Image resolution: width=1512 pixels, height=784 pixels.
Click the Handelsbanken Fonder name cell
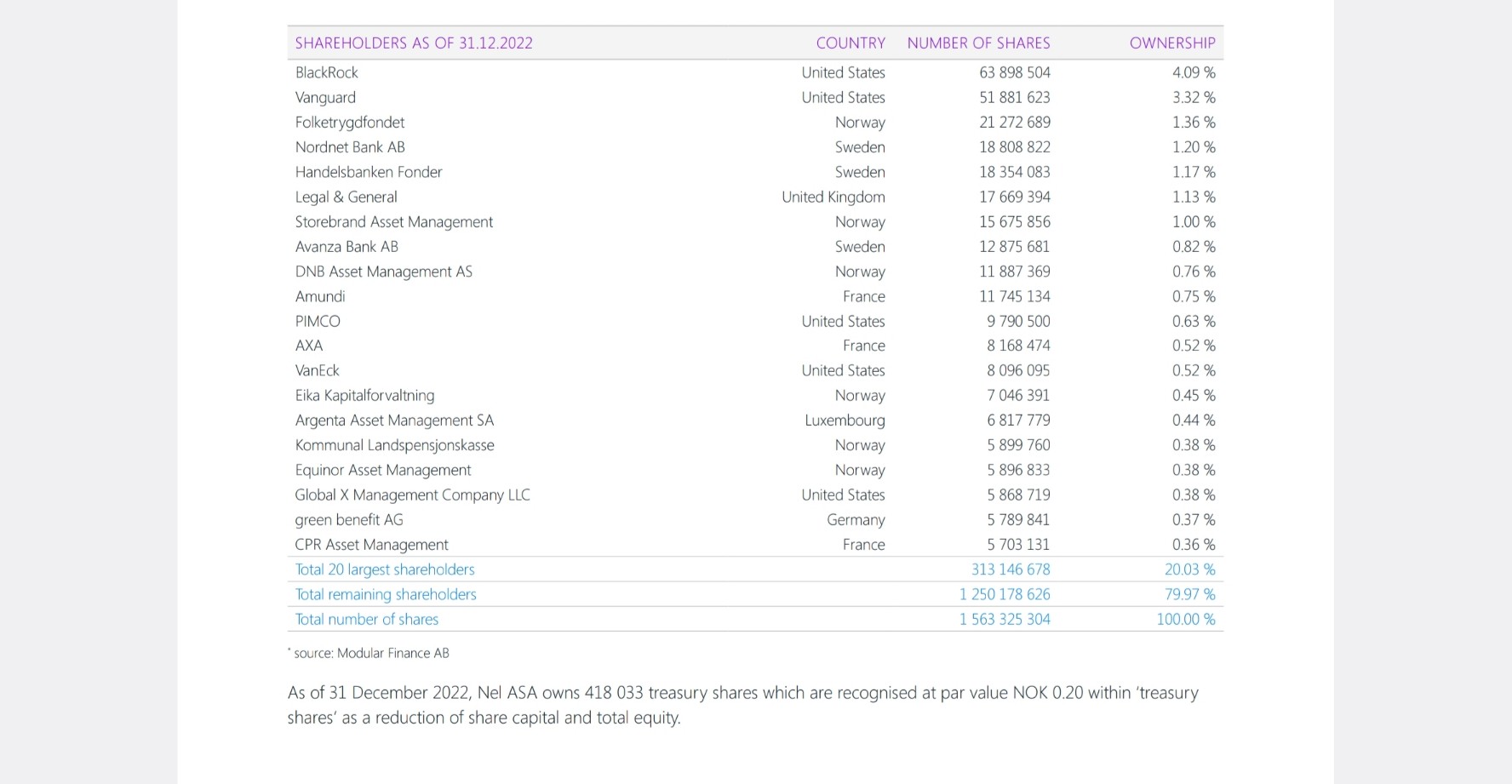[x=369, y=172]
